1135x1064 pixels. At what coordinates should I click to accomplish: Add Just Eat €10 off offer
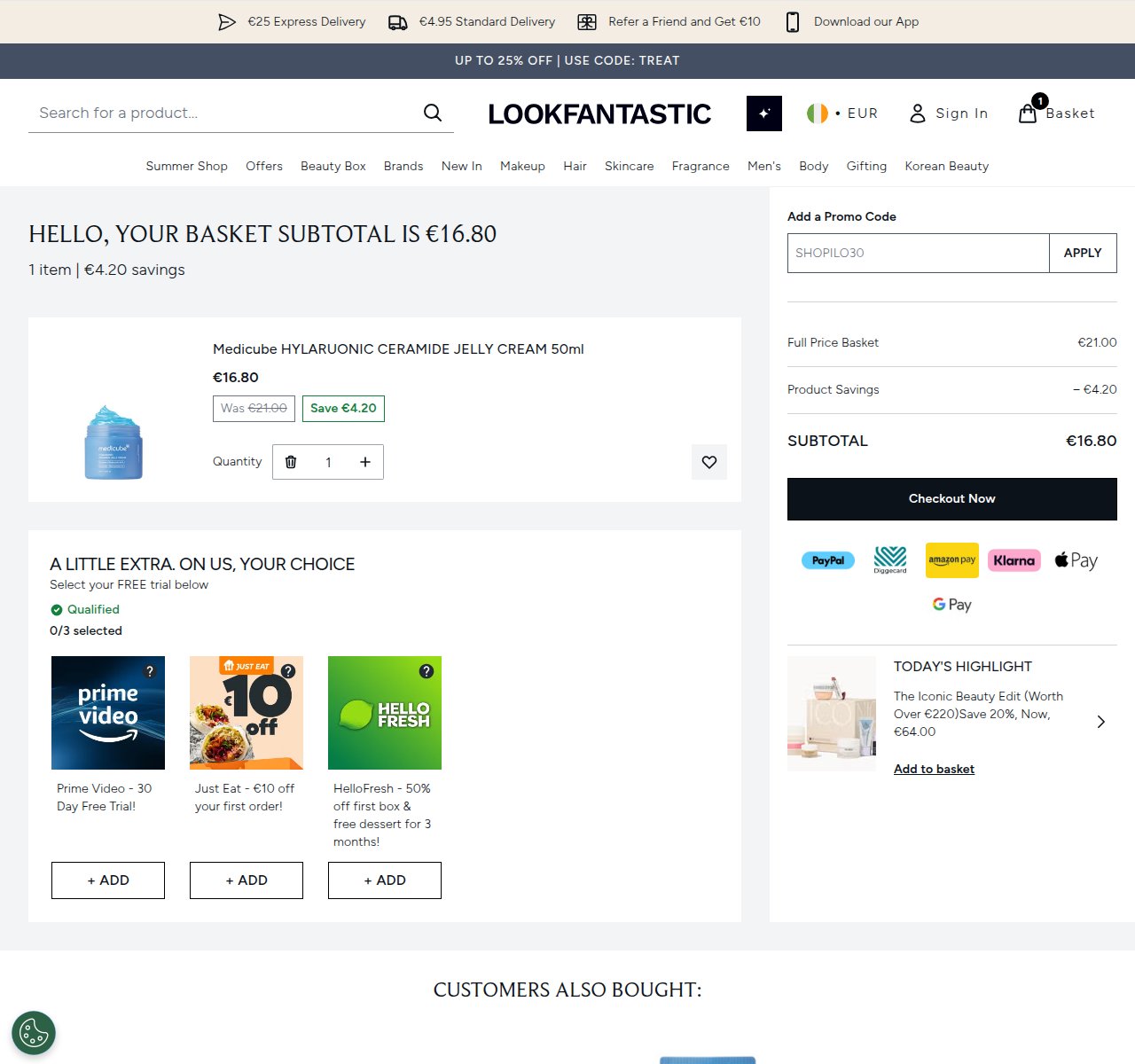point(247,880)
